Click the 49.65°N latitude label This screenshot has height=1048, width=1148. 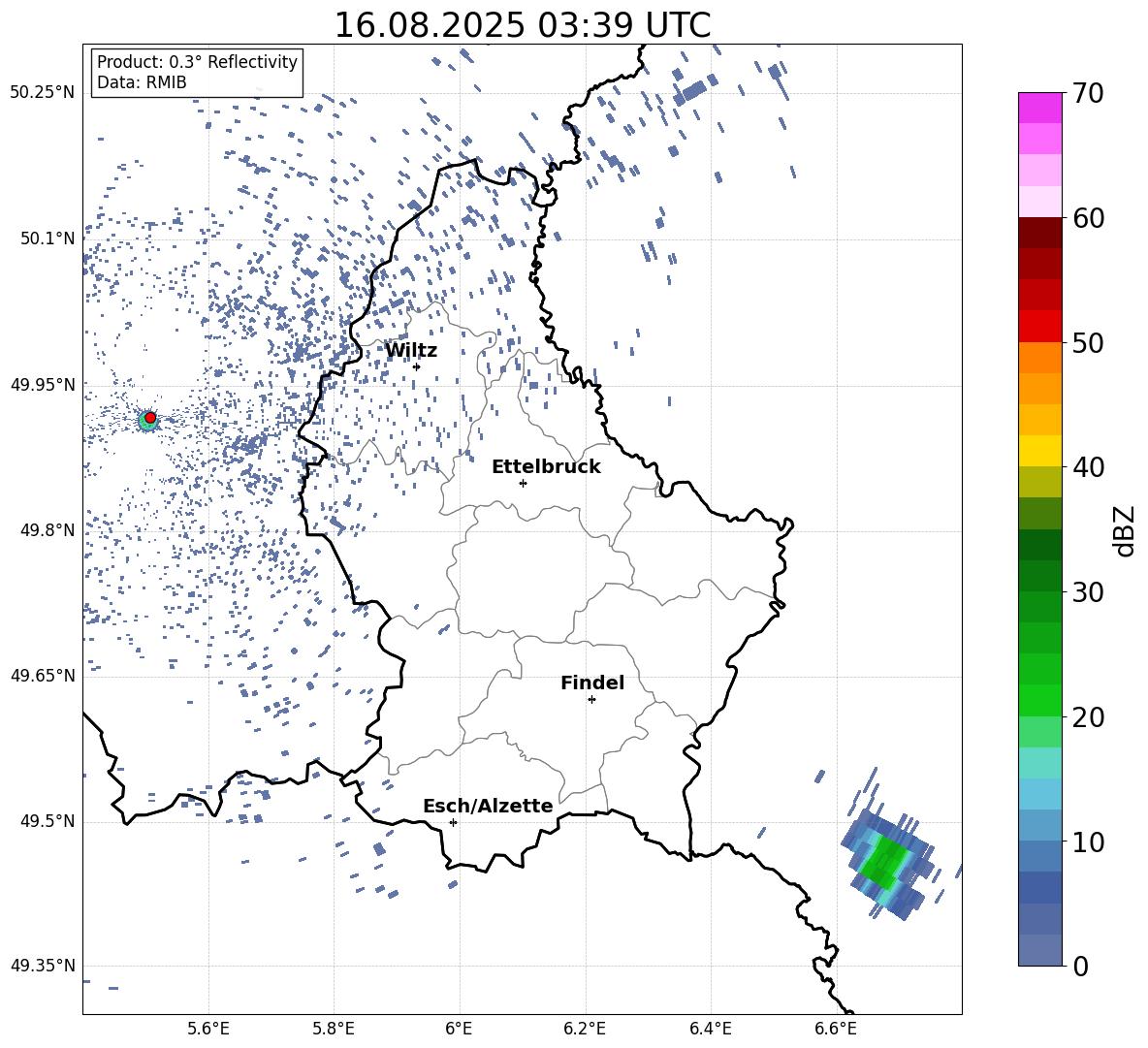pos(43,675)
